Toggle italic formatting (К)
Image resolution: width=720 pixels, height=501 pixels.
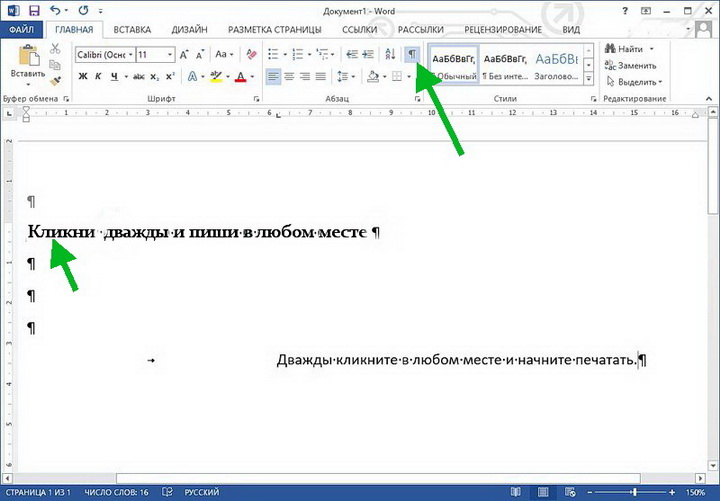(x=99, y=76)
